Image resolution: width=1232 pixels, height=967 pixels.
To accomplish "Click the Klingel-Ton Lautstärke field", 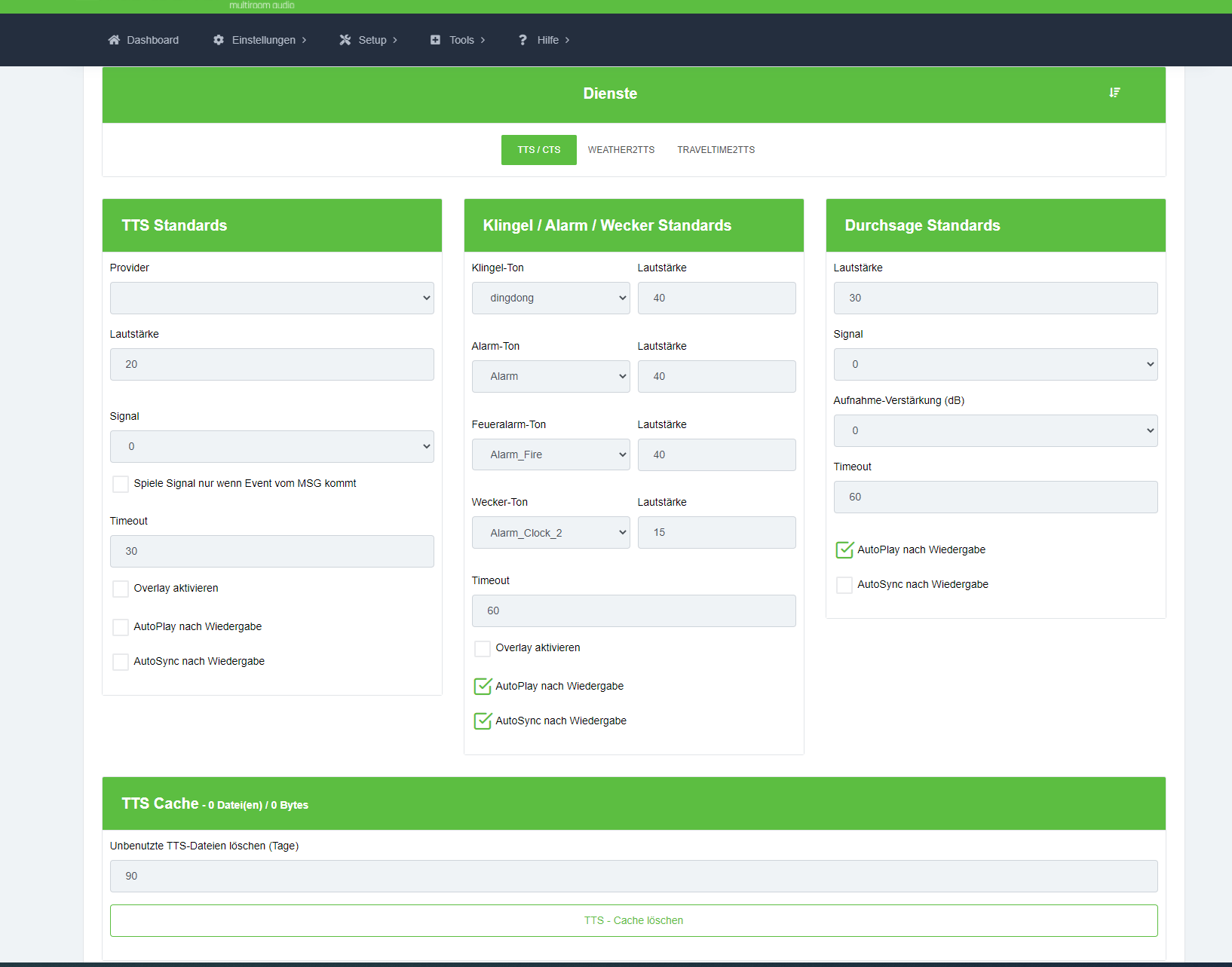I will pyautogui.click(x=717, y=298).
